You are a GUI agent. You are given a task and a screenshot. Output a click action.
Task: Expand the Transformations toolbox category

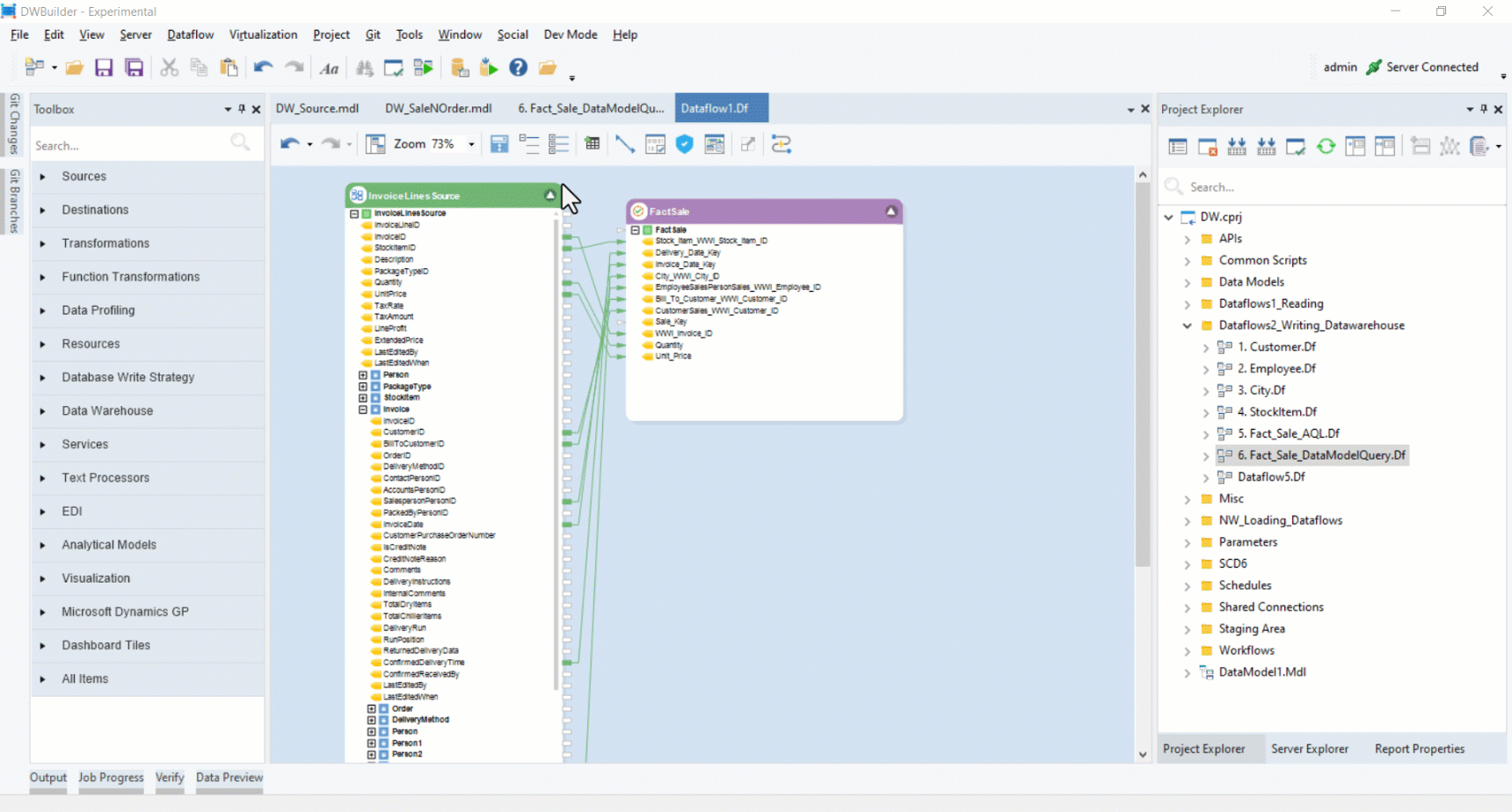coord(42,243)
